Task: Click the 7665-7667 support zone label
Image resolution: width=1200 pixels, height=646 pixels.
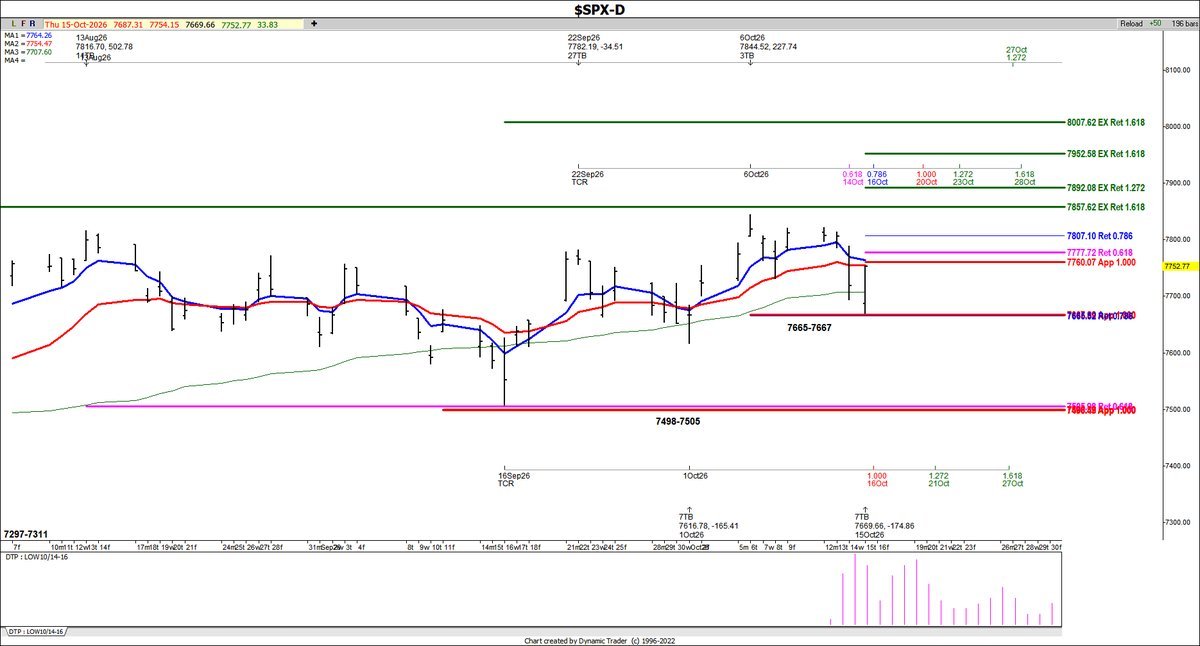Action: [x=809, y=327]
